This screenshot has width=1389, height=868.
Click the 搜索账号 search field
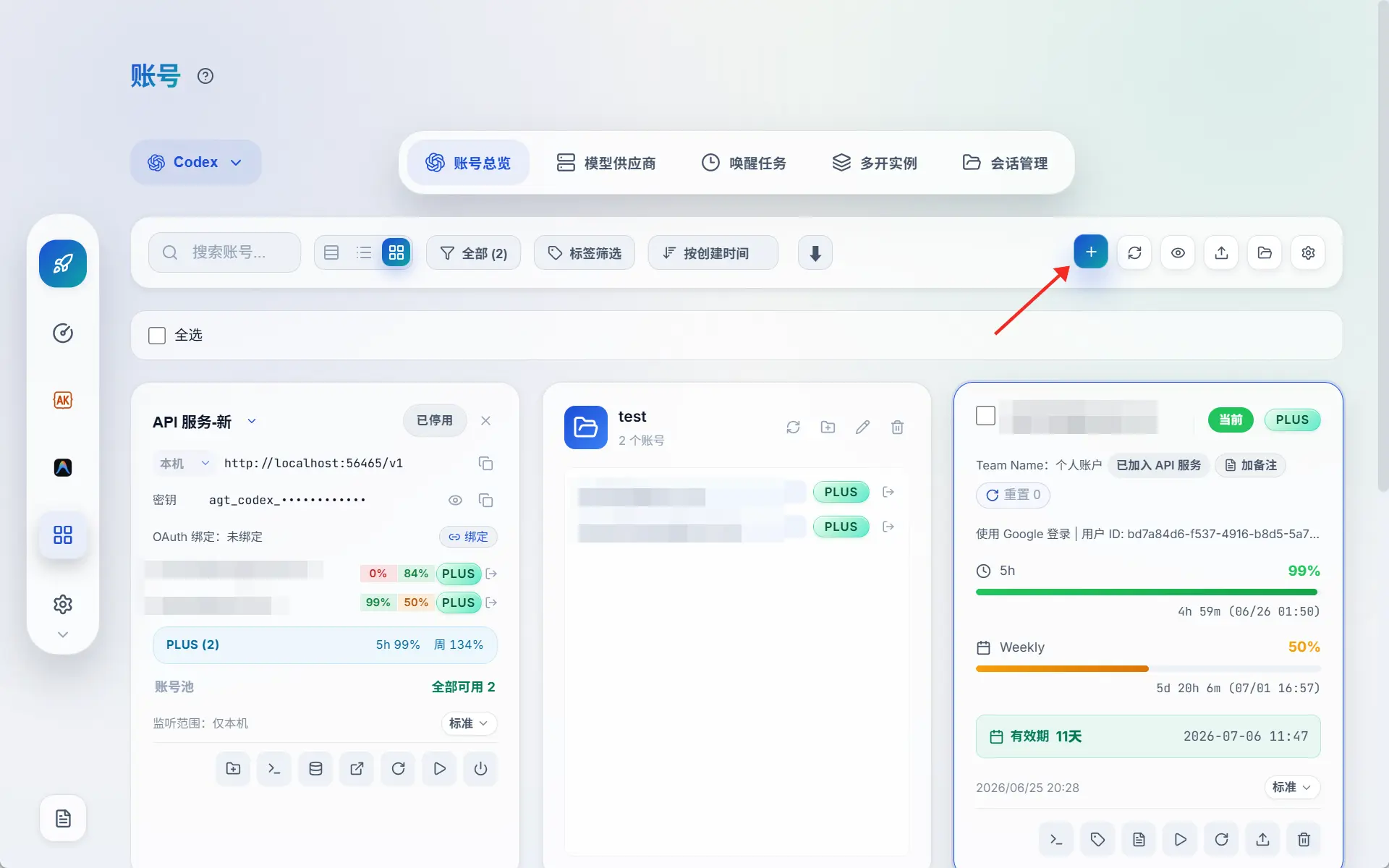point(225,252)
